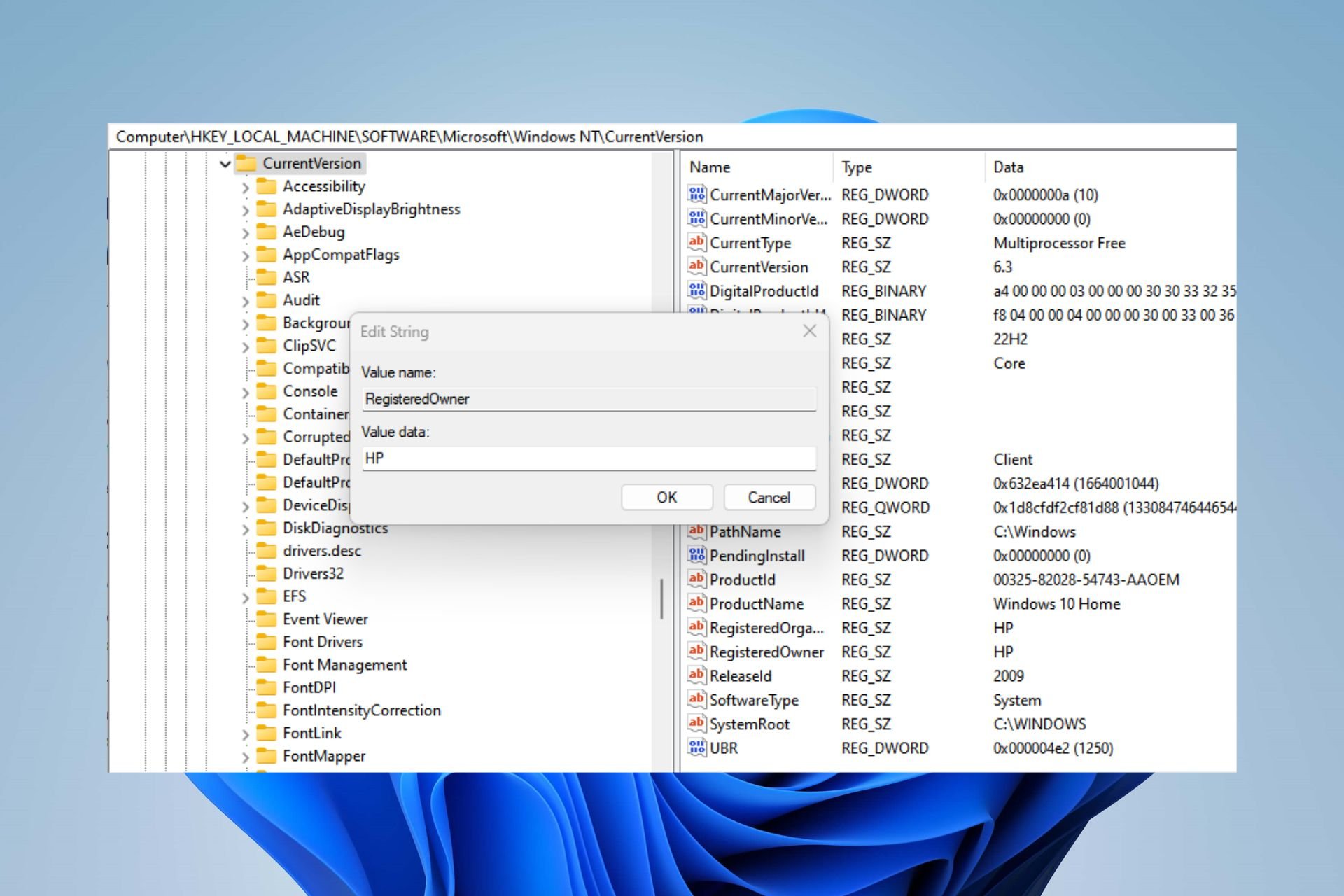Click the RegisteredOwner string value icon
The width and height of the screenshot is (1344, 896).
tap(696, 651)
